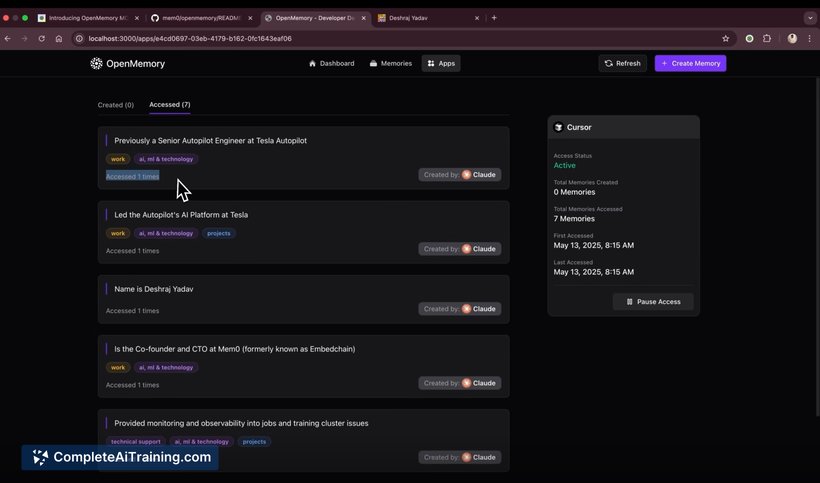Click 'projects' tag on monitoring and observability memory

coord(254,442)
